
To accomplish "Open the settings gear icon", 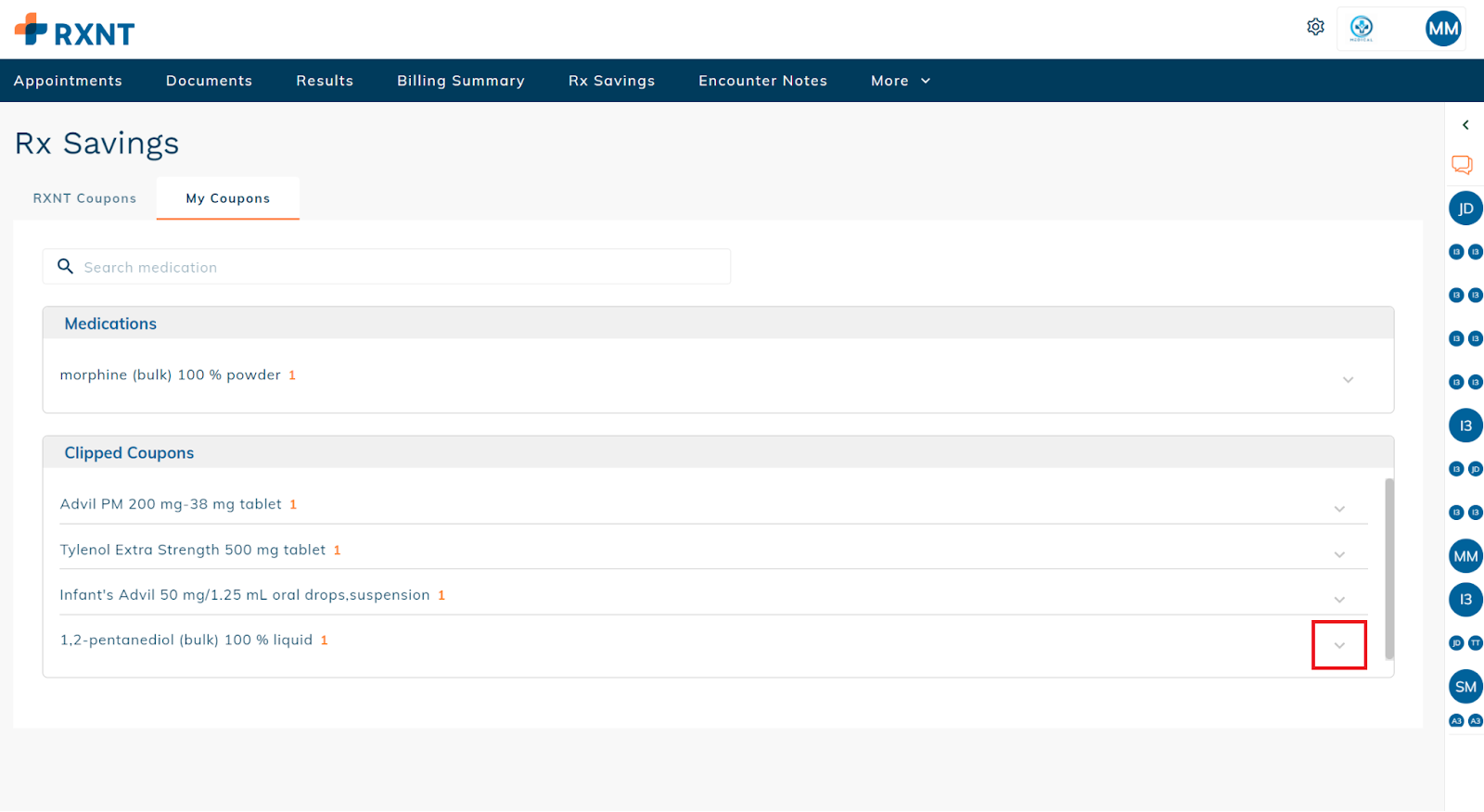I will pos(1315,27).
